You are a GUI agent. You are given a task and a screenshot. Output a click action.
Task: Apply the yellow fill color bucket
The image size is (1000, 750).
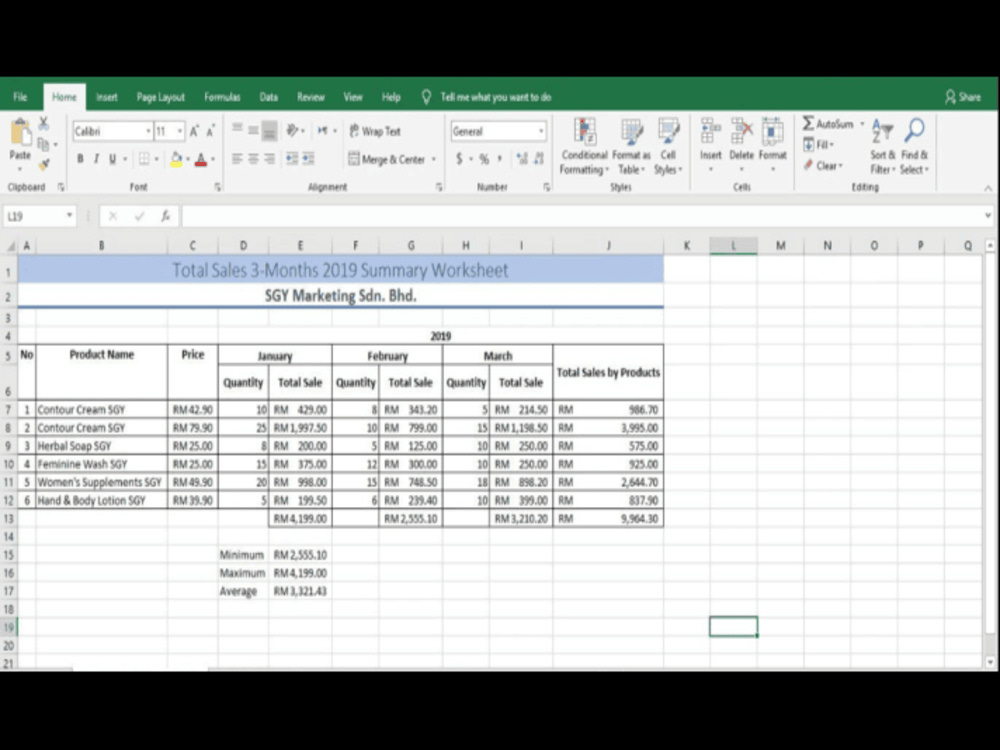point(176,159)
